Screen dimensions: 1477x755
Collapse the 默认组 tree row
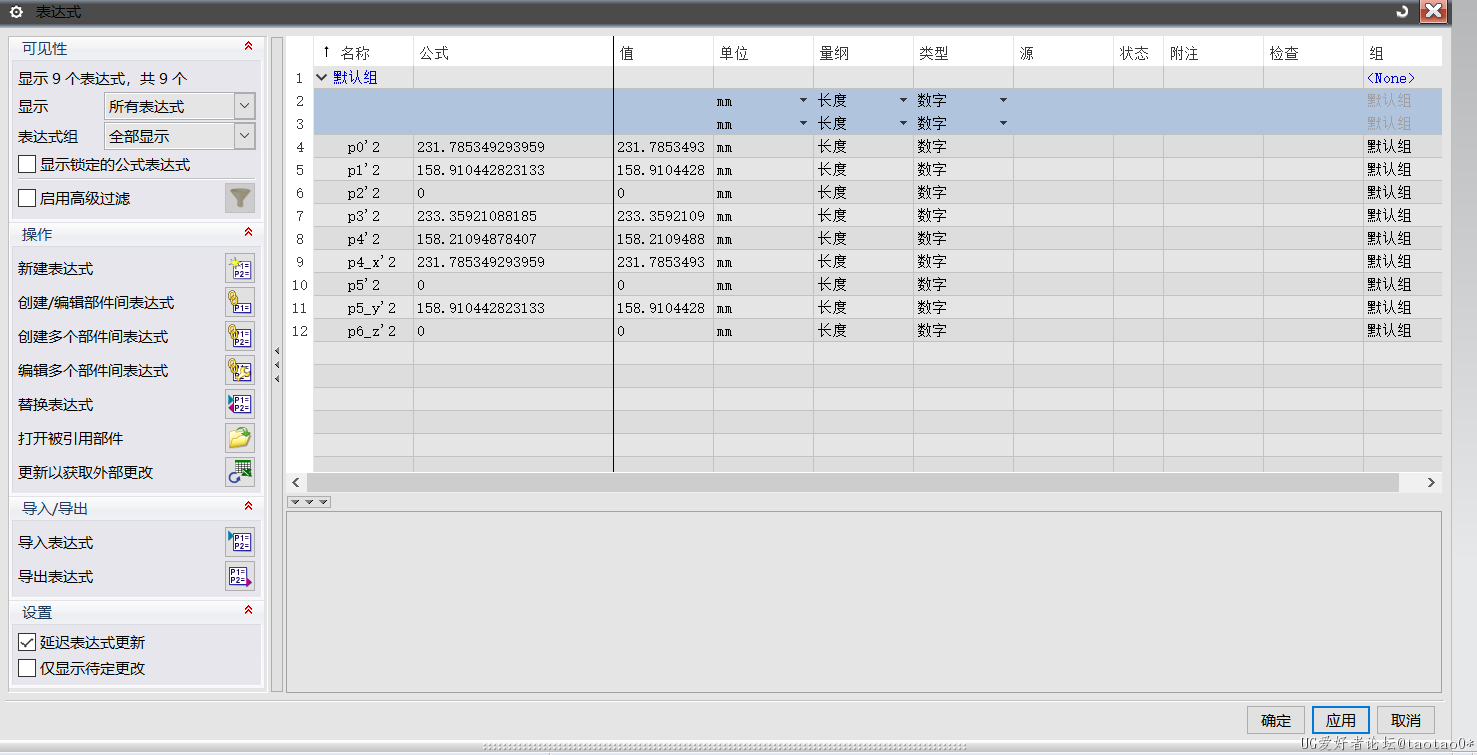coord(321,77)
